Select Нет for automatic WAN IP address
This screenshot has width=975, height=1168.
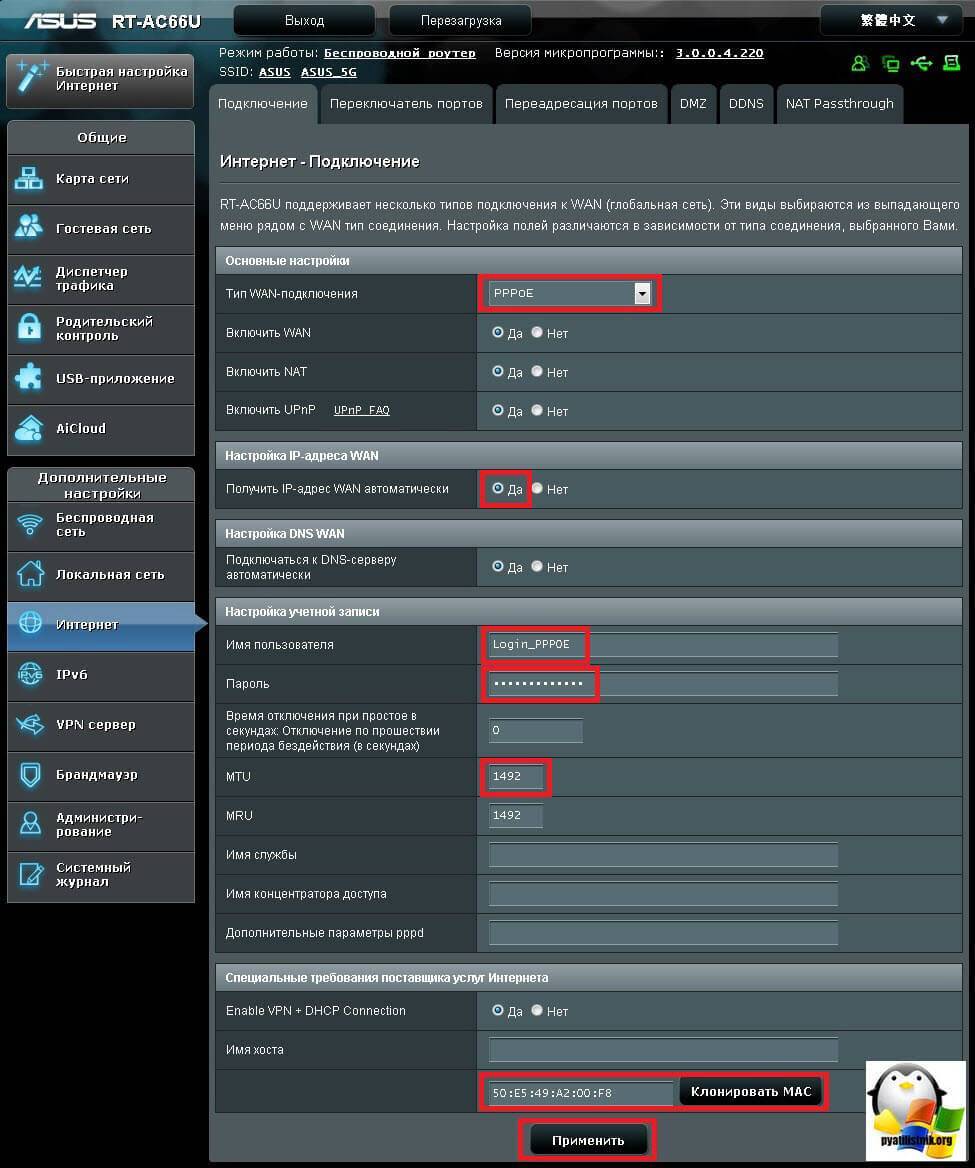click(x=537, y=489)
